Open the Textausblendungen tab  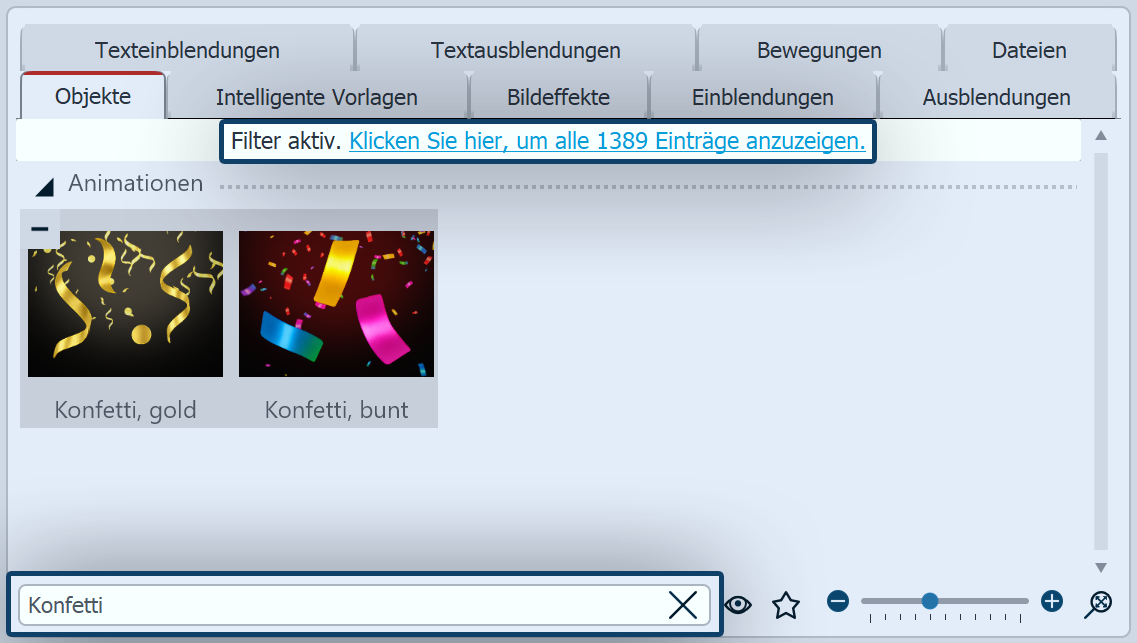(526, 50)
